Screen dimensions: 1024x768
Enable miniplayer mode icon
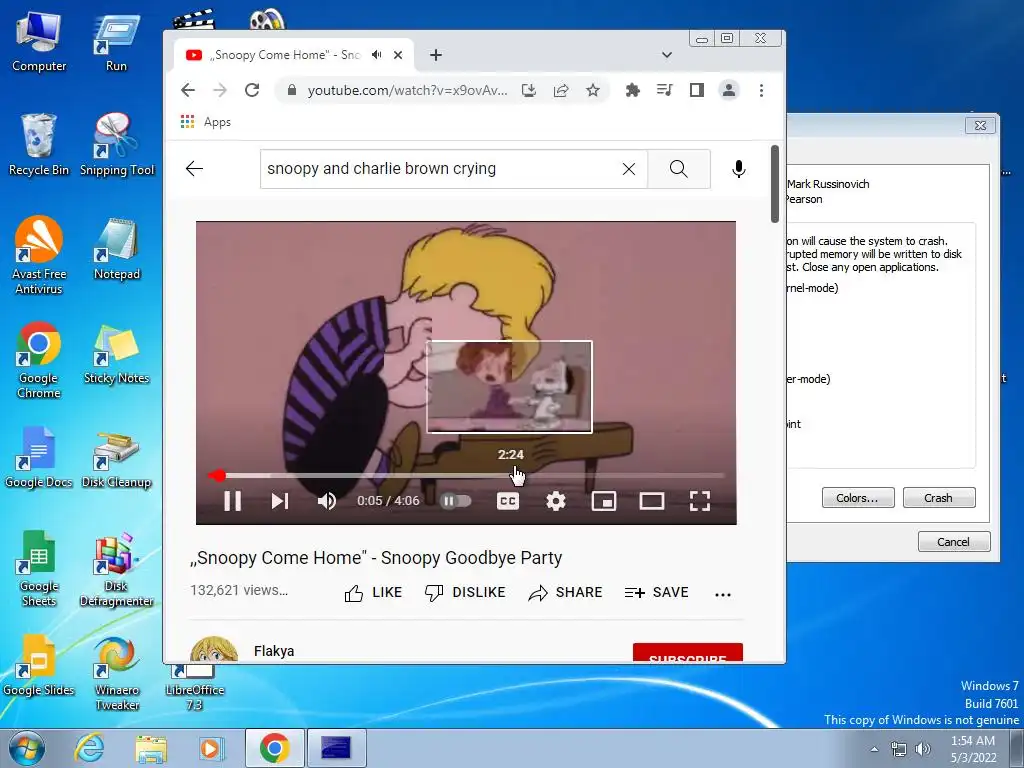point(603,501)
